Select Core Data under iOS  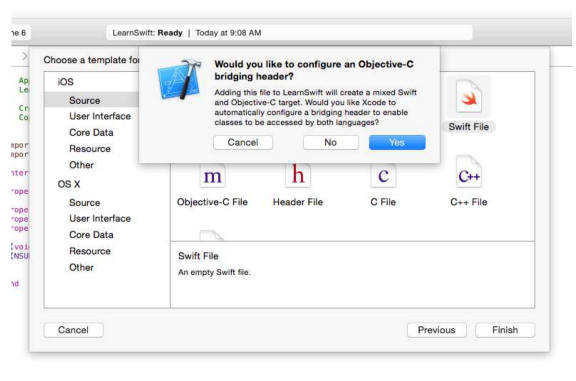[x=91, y=132]
